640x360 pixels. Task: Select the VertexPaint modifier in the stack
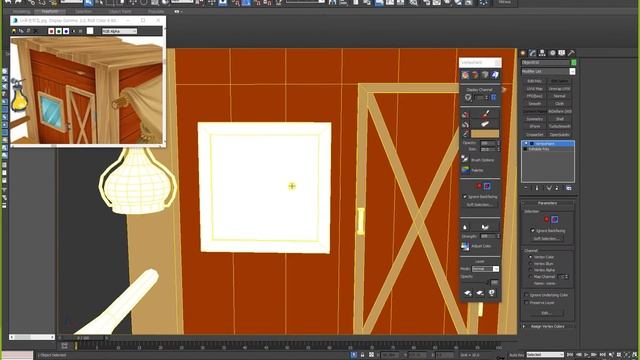click(x=548, y=144)
